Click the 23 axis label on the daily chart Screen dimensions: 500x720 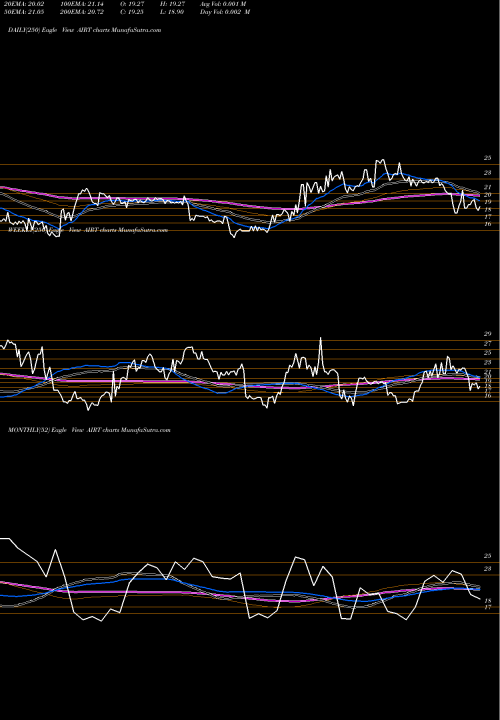488,173
